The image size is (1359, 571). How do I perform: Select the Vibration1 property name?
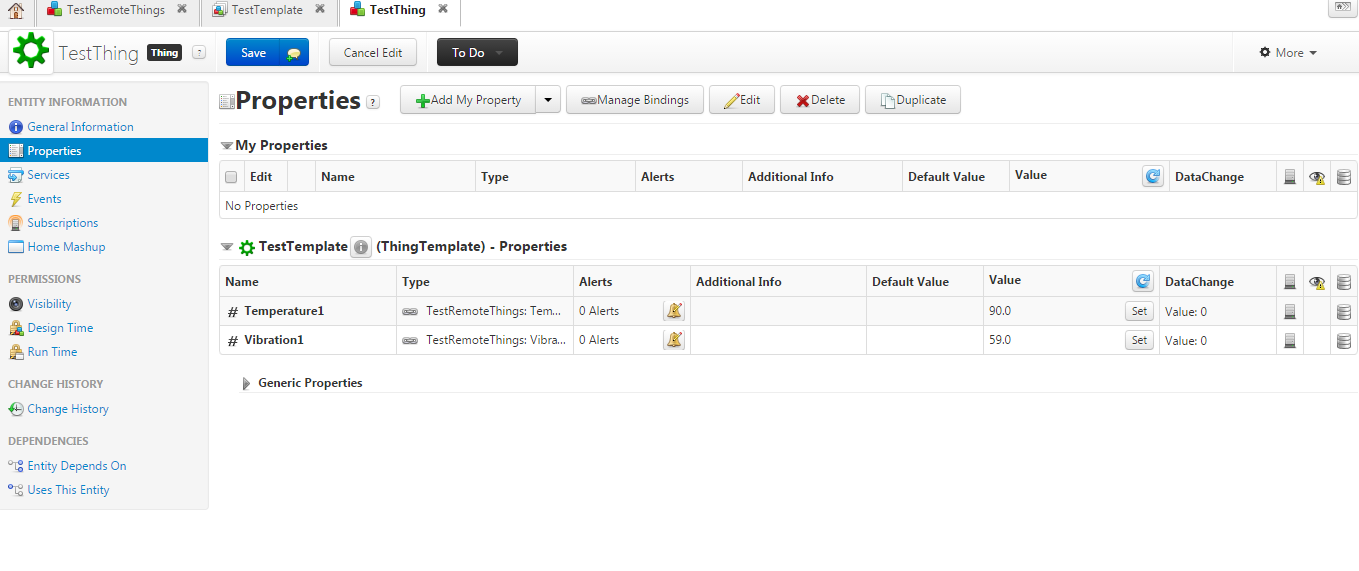pos(274,340)
